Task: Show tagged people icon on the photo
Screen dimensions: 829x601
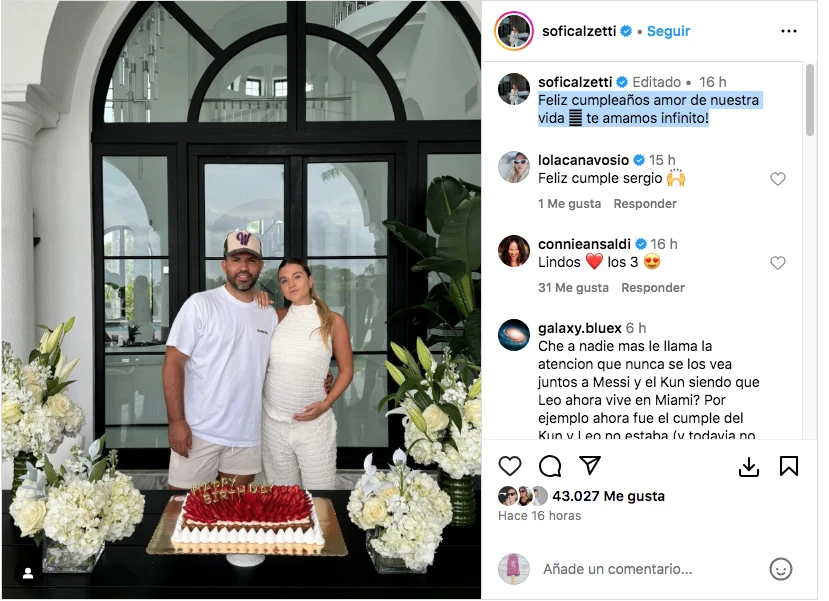Action: click(27, 573)
